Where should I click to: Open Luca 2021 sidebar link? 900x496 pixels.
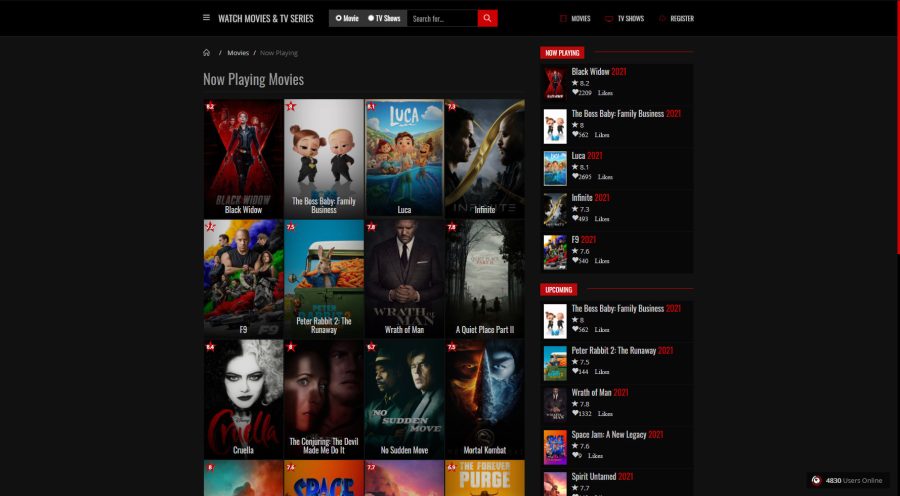click(587, 156)
